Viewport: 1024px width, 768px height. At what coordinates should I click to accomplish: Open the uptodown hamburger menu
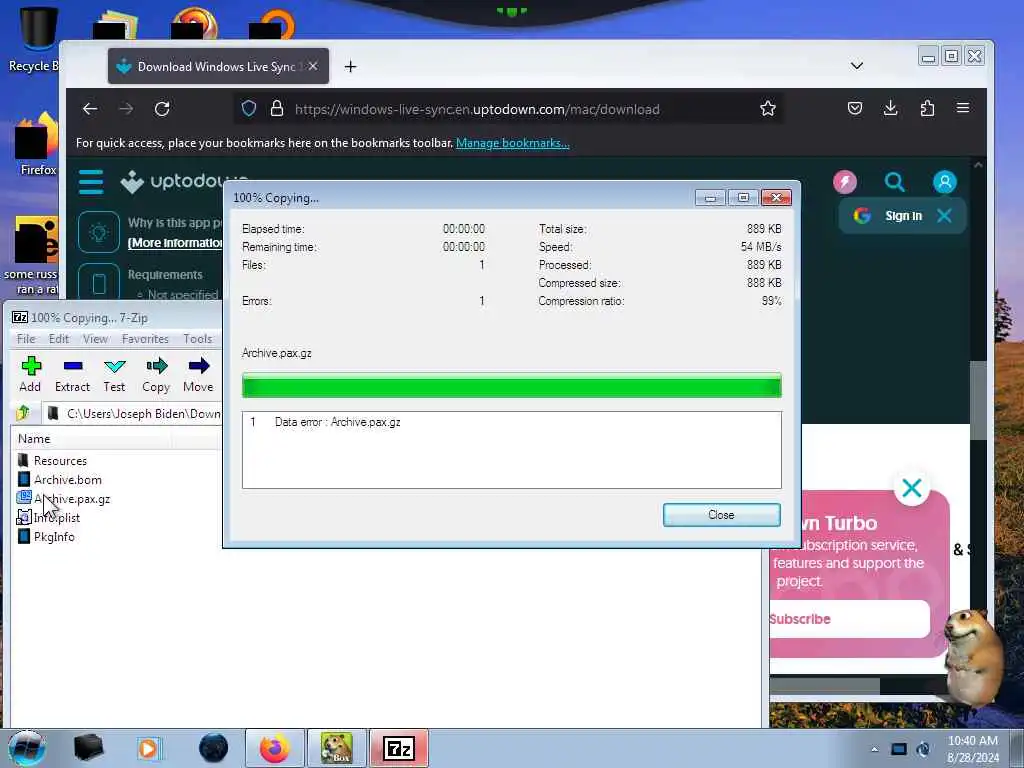coord(91,182)
